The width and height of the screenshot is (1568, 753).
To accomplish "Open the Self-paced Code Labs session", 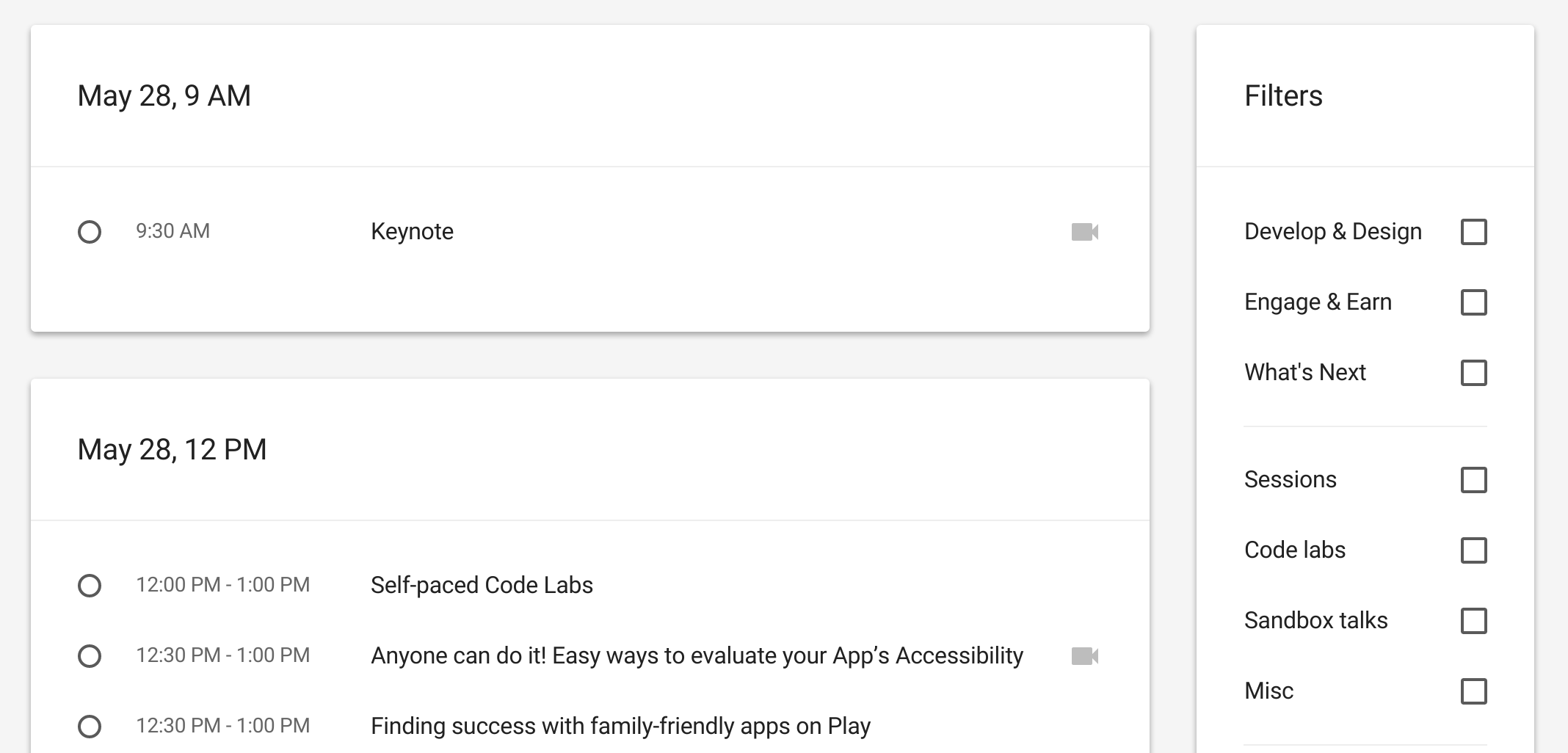I will [482, 586].
